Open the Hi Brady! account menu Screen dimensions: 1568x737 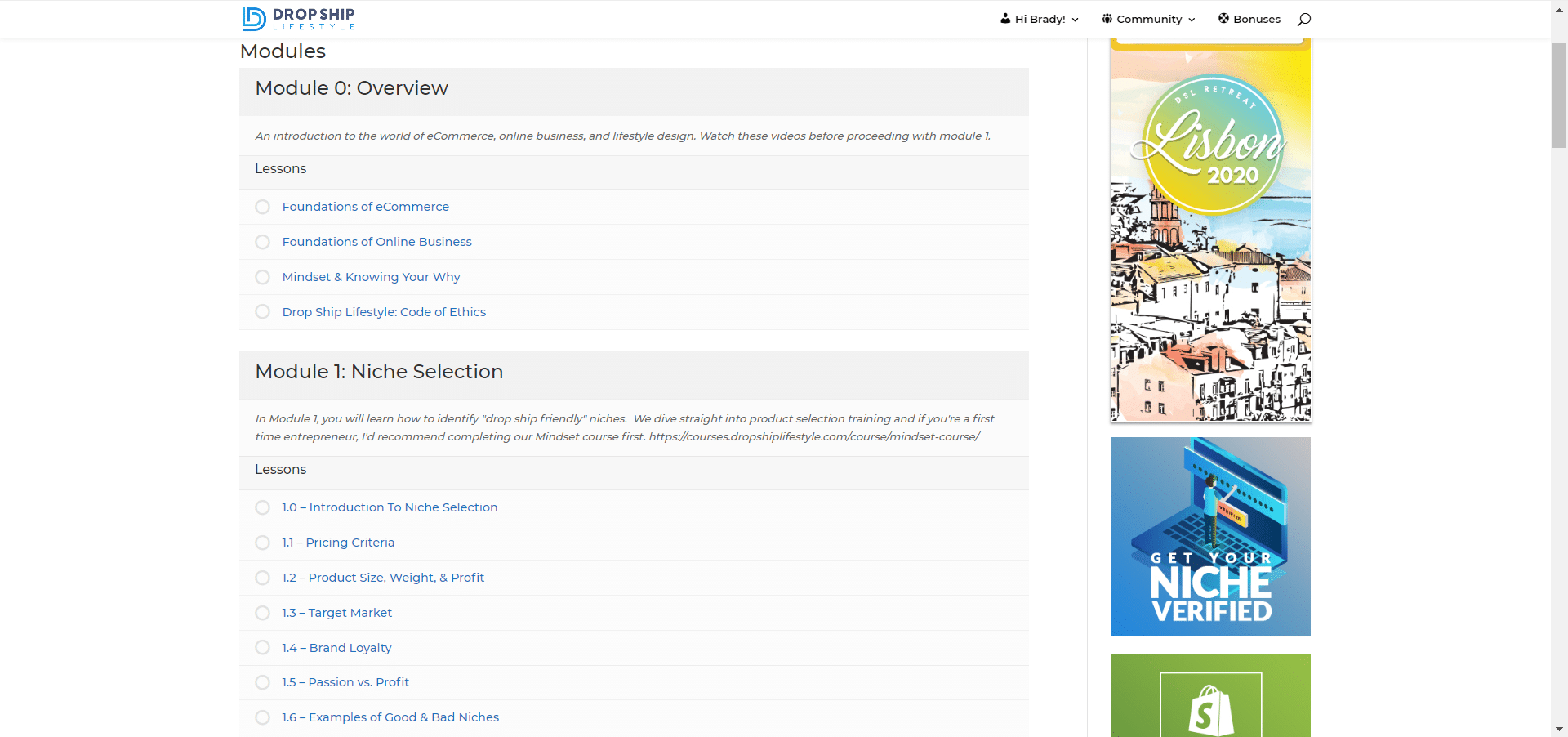pyautogui.click(x=1040, y=19)
